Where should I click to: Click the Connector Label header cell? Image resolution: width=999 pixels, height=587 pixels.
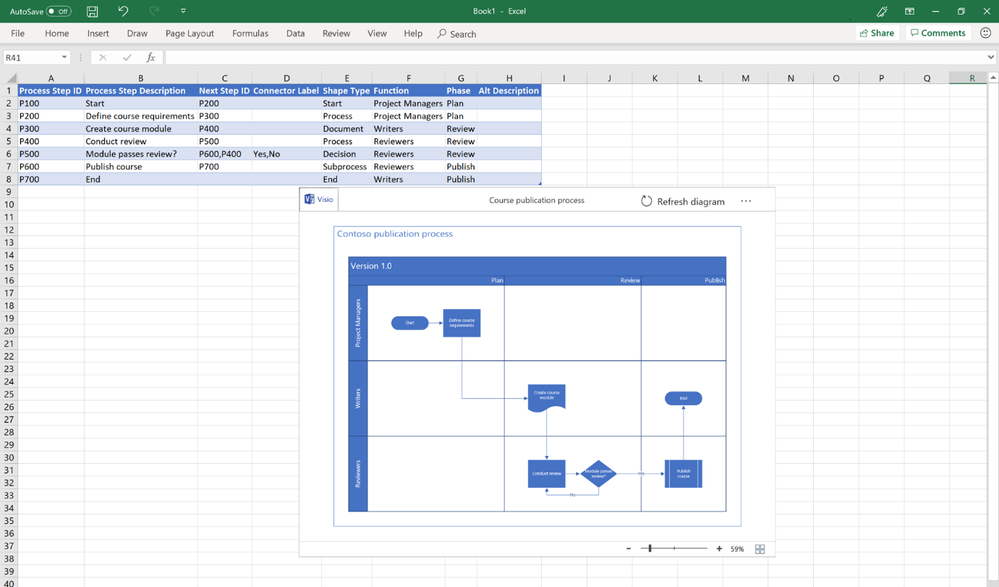coord(286,91)
